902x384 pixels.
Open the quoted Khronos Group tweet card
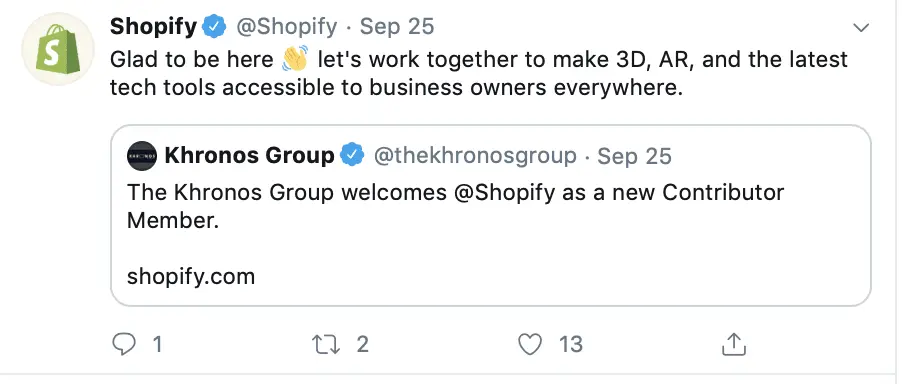[x=491, y=216]
